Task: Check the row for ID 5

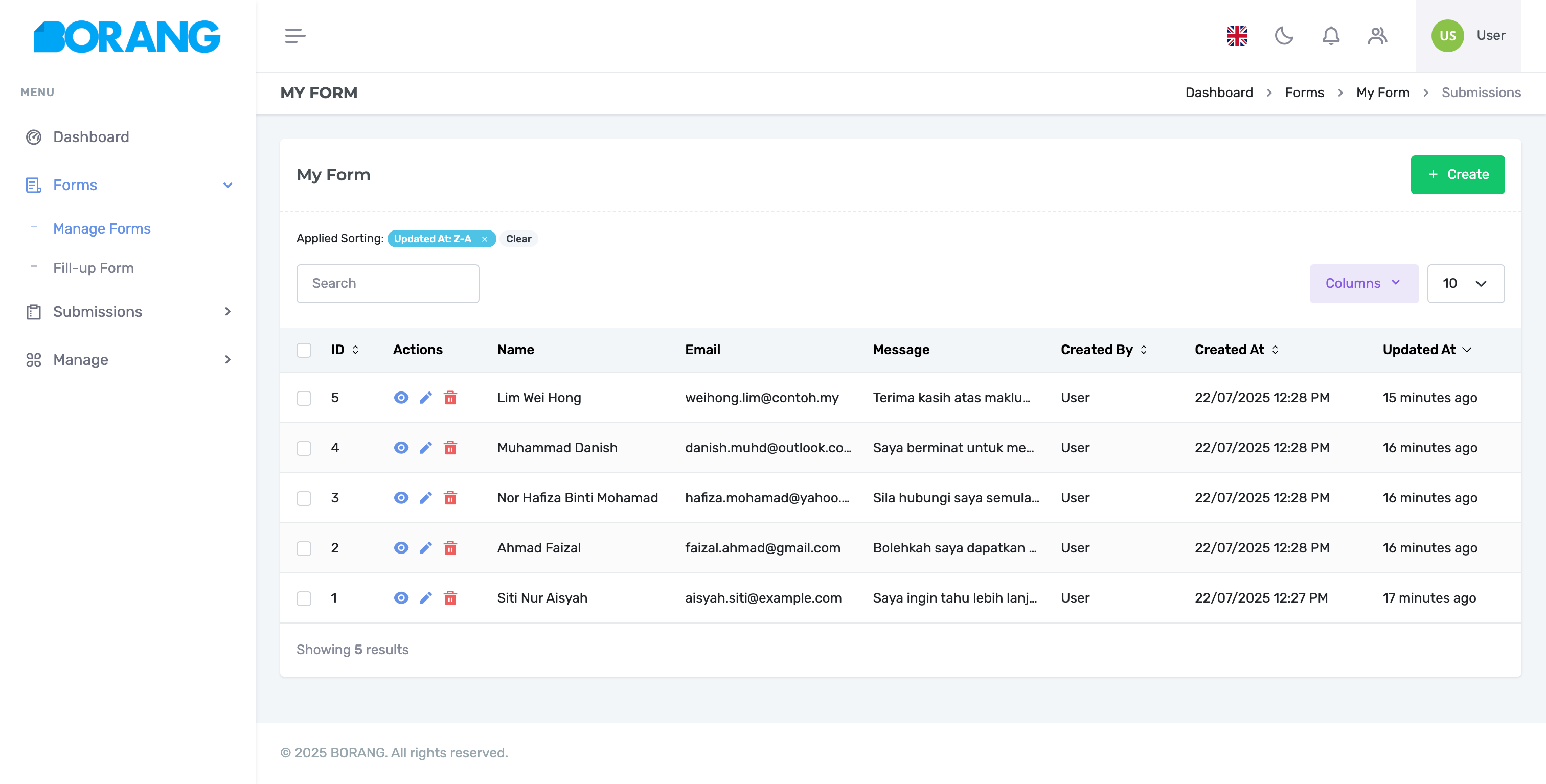Action: (304, 398)
